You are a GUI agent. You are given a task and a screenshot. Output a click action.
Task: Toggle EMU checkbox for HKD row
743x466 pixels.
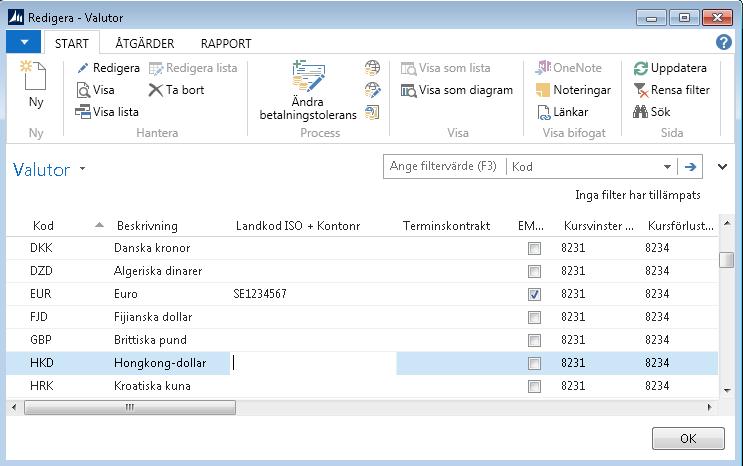(534, 364)
